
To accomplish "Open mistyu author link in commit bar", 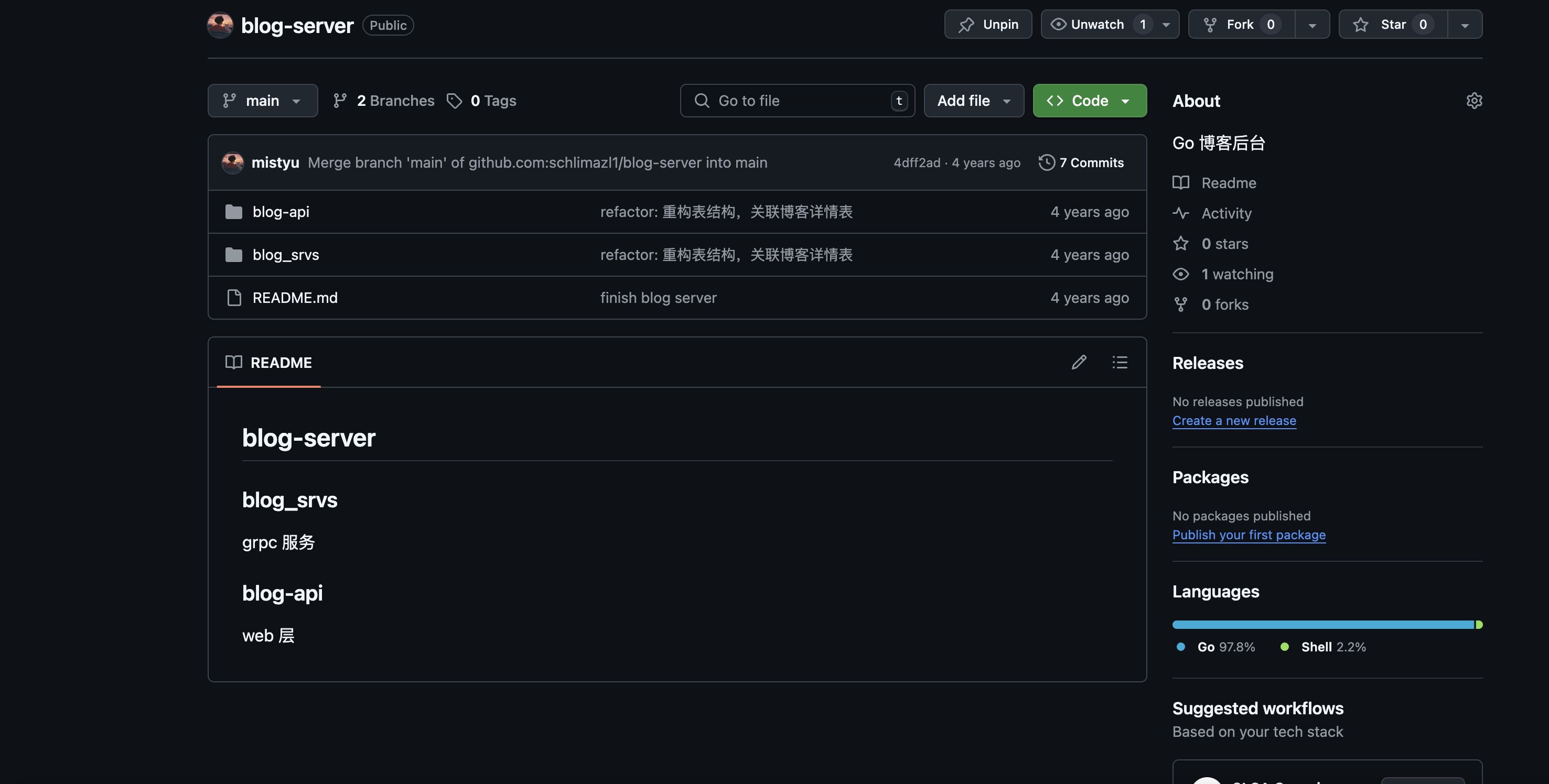I will (275, 163).
